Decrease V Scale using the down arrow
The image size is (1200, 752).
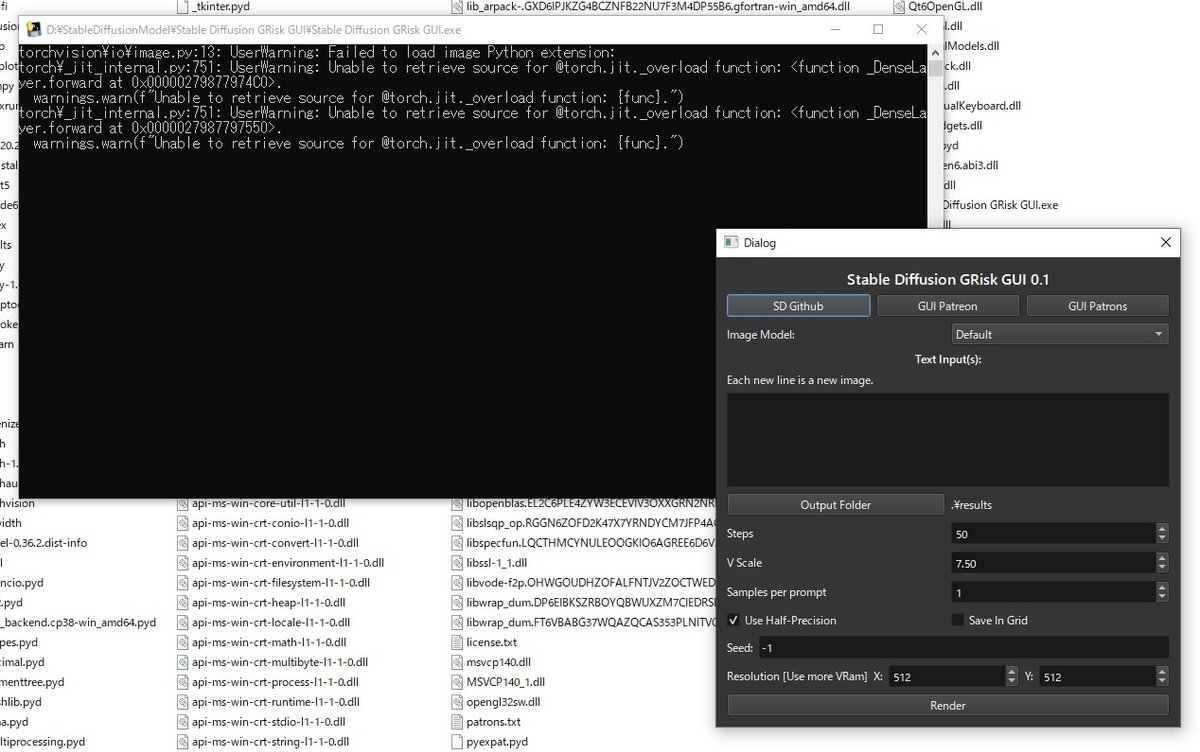(1162, 567)
